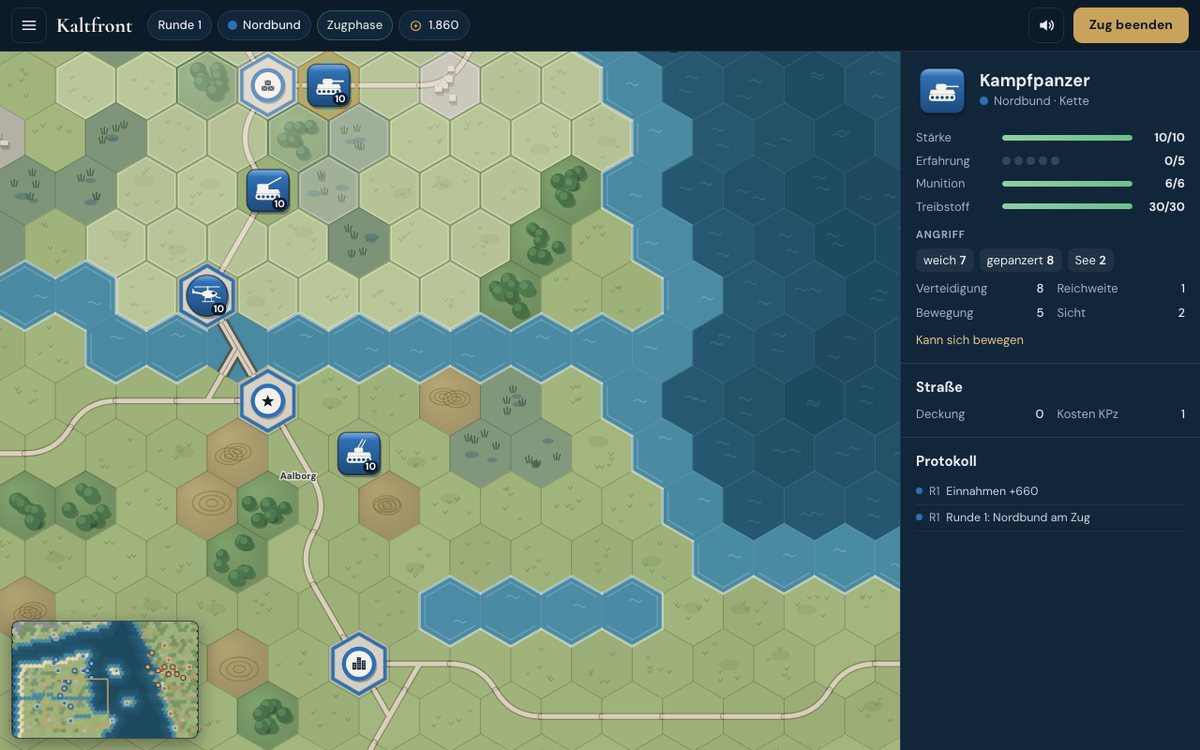
Task: Click the Zugphase phase pill
Action: [x=355, y=25]
